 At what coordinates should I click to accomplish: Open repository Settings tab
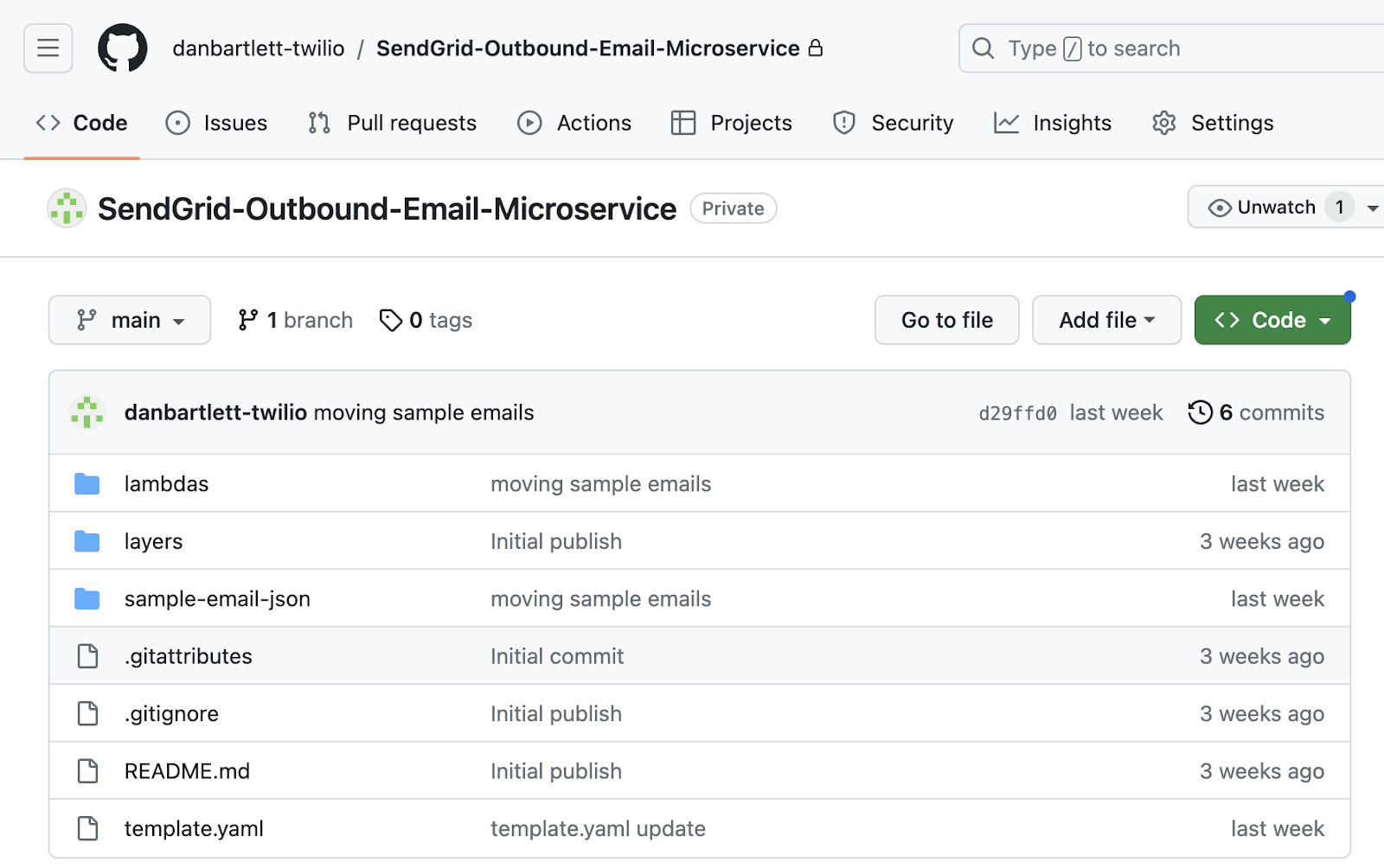tap(1213, 123)
